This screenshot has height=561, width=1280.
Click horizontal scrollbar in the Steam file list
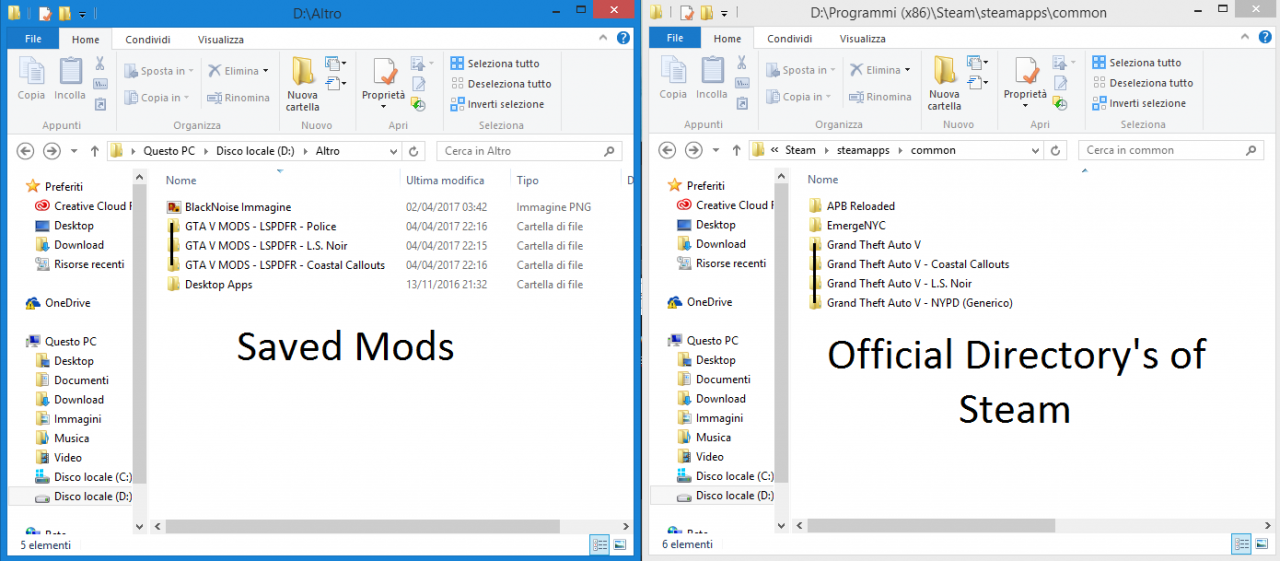click(x=930, y=525)
